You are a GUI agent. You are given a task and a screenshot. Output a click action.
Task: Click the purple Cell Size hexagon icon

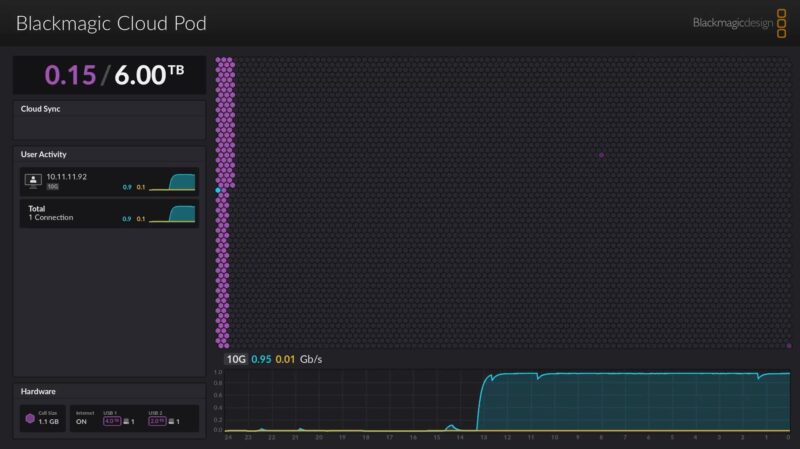(x=30, y=418)
